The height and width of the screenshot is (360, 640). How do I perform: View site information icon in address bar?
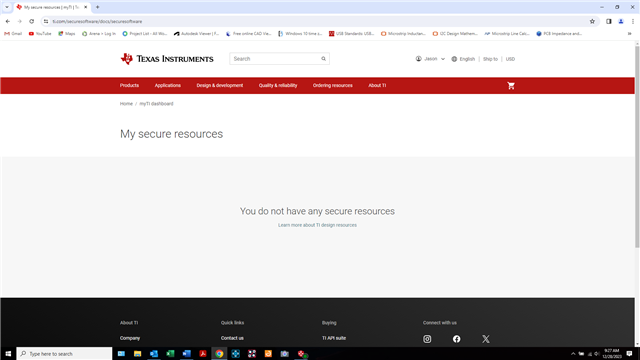pos(46,21)
